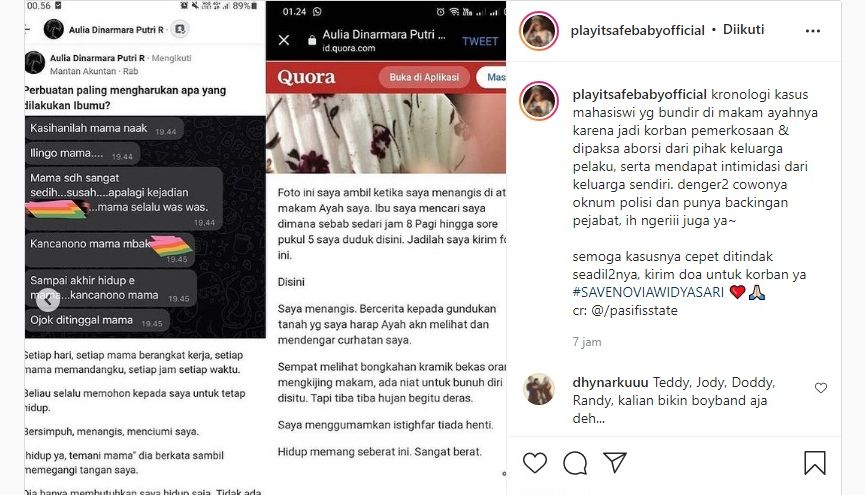Open the playitsafebabyofficial username in header

coord(637,30)
